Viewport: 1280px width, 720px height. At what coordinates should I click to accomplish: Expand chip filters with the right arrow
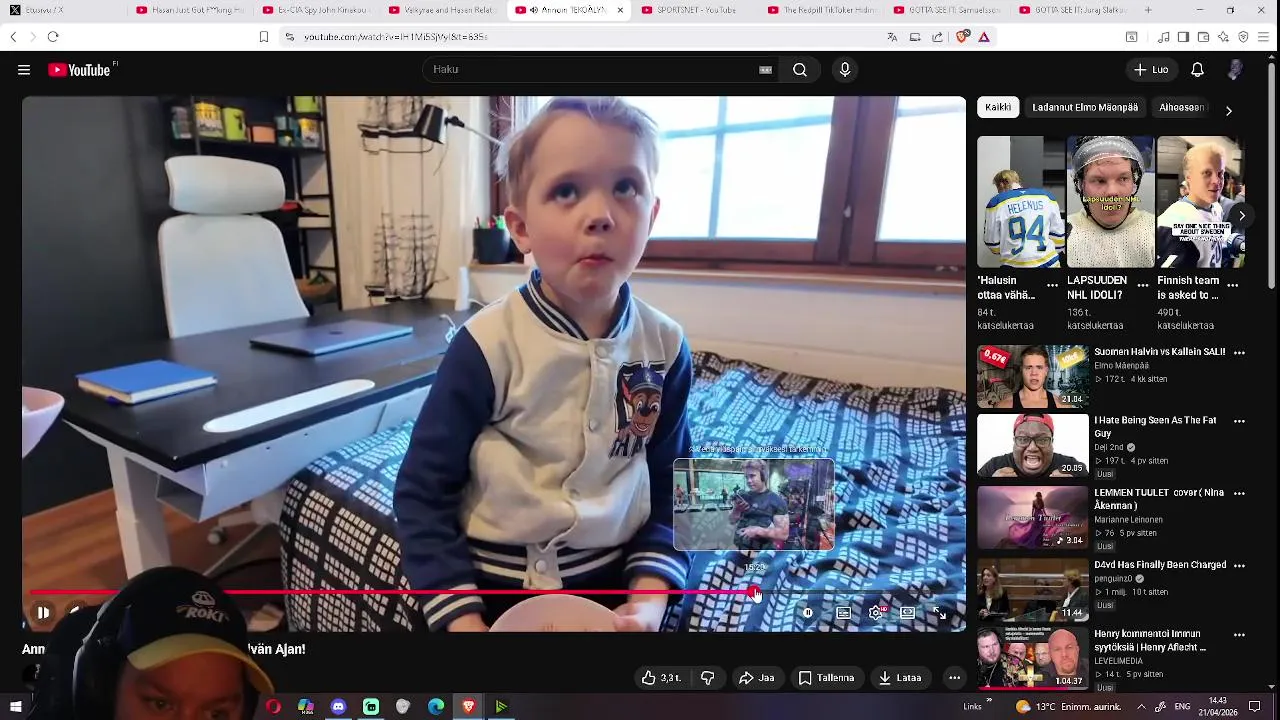point(1229,110)
